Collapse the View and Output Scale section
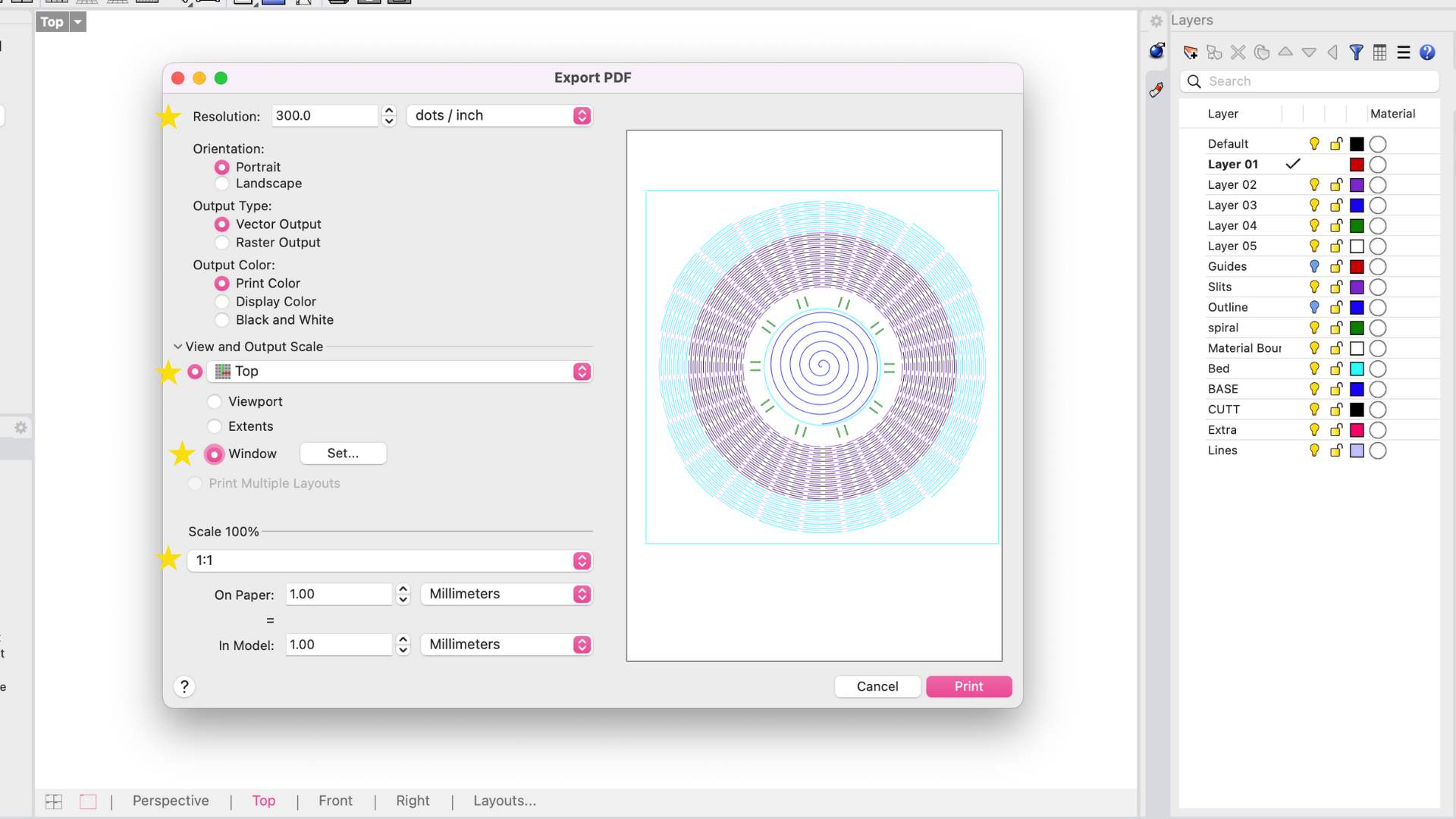 pyautogui.click(x=177, y=347)
